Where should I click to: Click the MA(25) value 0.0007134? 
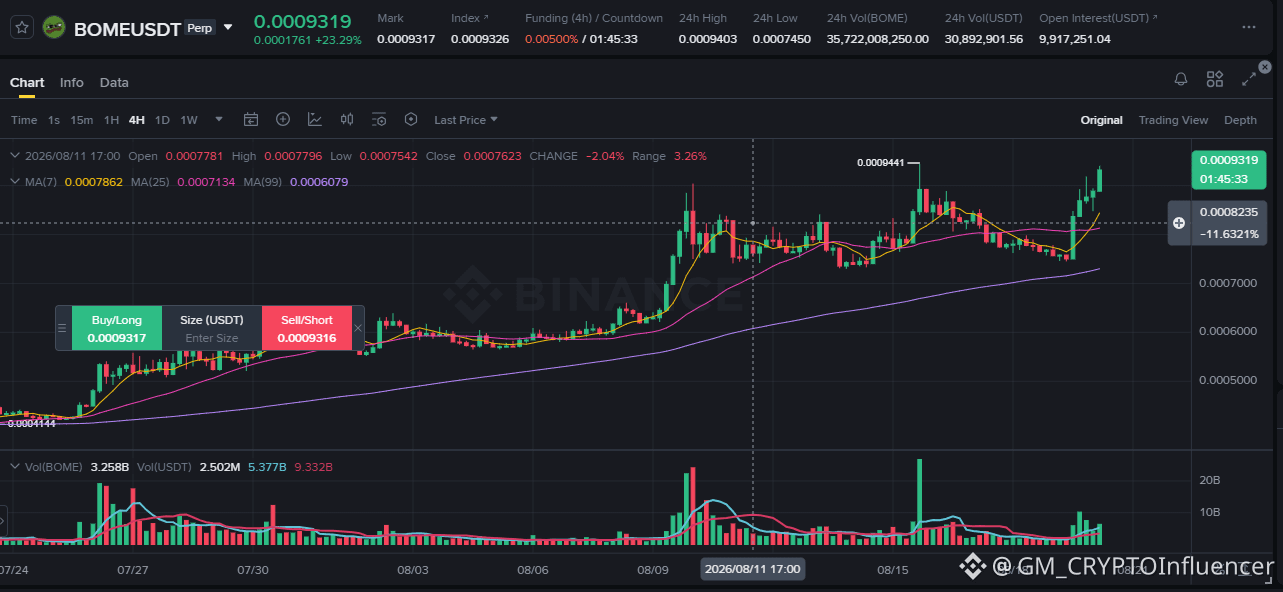coord(206,182)
